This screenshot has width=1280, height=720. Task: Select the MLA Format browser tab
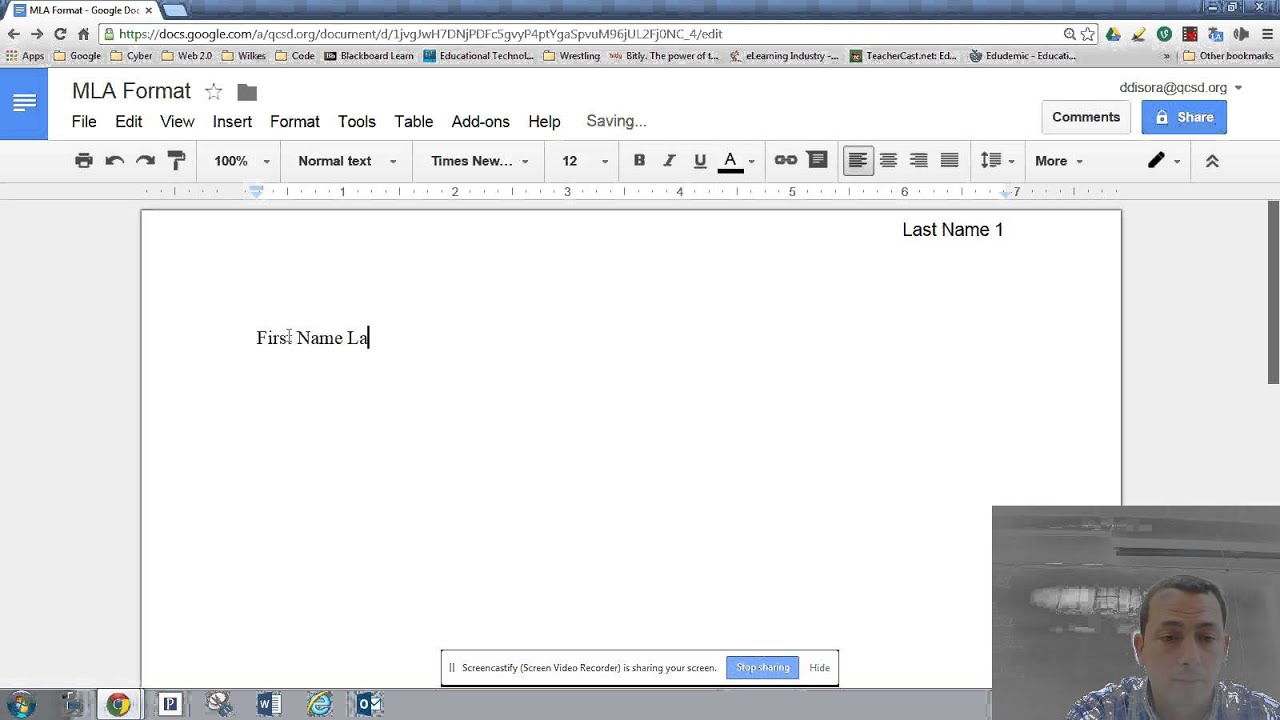pos(84,10)
